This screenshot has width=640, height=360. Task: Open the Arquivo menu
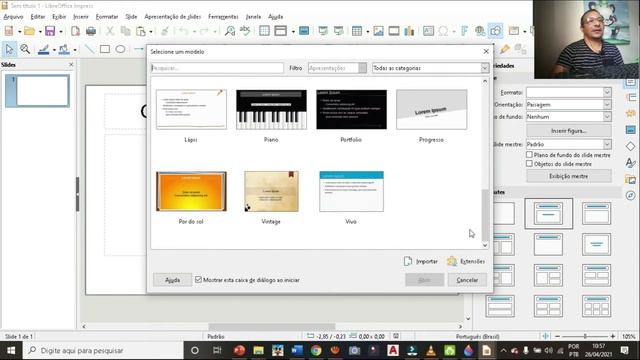13,17
